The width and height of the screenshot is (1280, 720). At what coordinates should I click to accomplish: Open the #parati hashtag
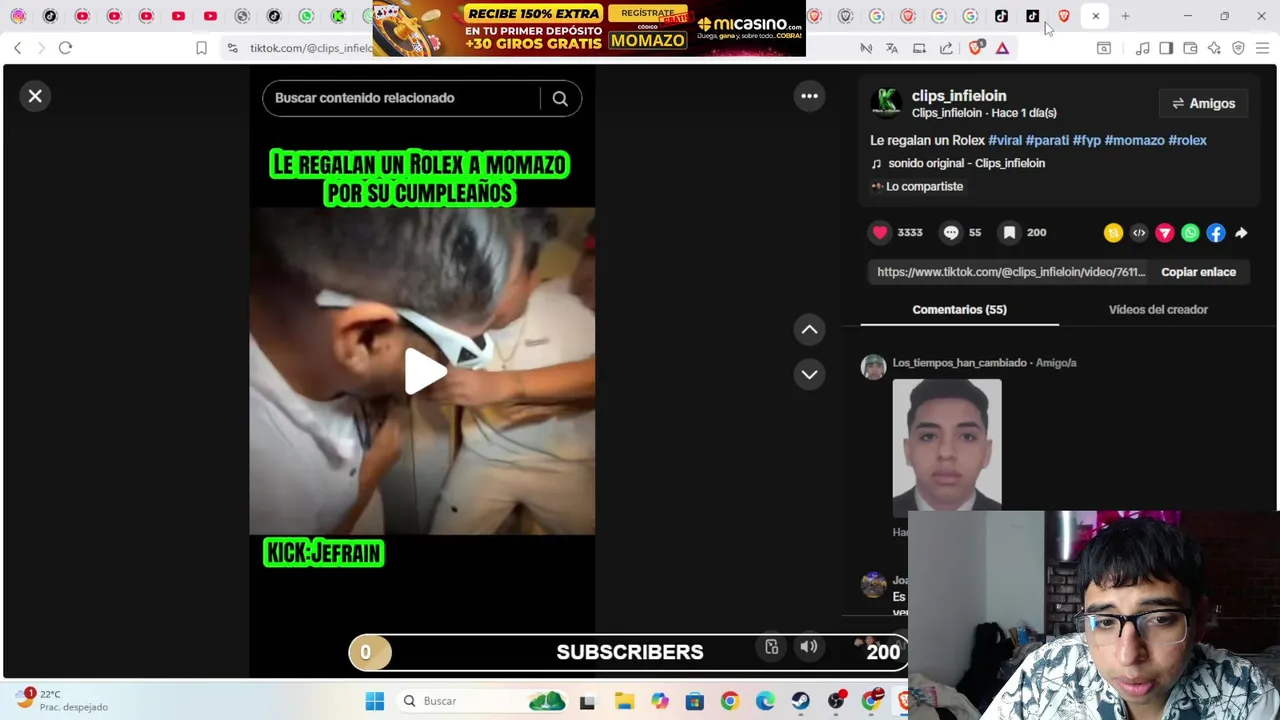1047,140
